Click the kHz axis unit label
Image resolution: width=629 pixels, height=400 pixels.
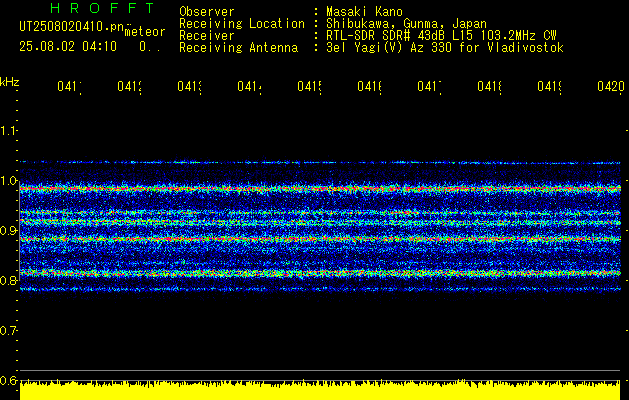(9, 82)
